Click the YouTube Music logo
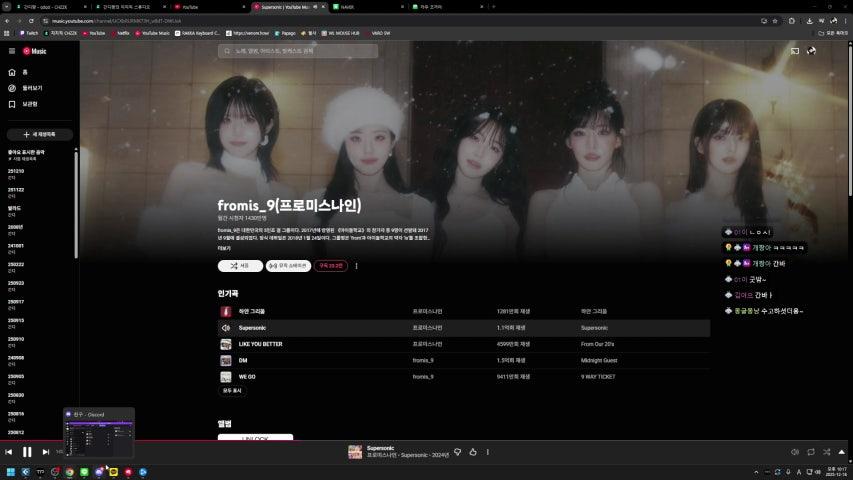This screenshot has height=480, width=853. click(35, 51)
